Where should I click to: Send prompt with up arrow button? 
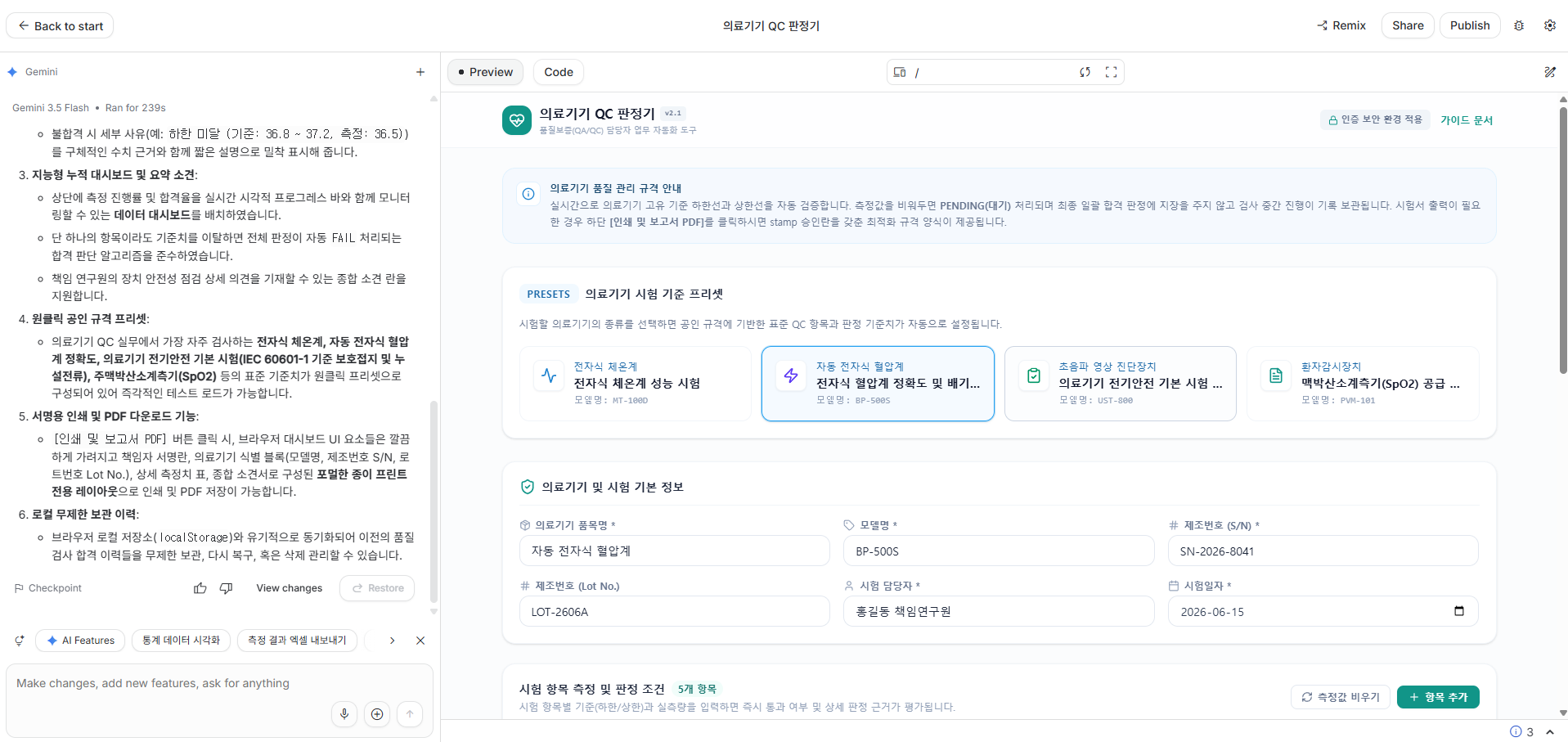click(x=410, y=714)
